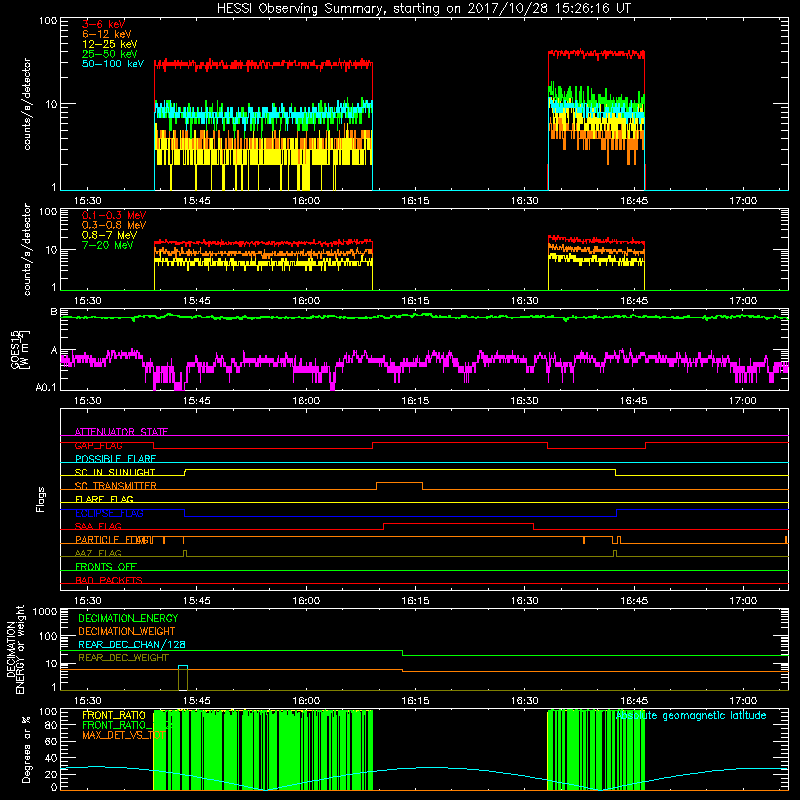Screen dimensions: 800x800
Task: Click the ATTENUATOR_STATE flag label
Action: point(121,432)
